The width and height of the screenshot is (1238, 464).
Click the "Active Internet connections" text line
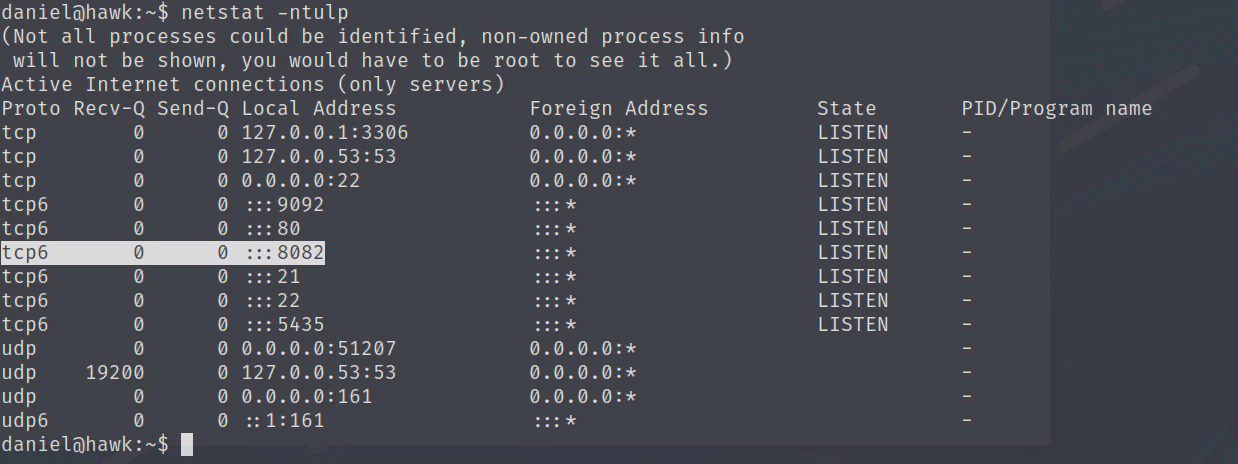[x=252, y=85]
